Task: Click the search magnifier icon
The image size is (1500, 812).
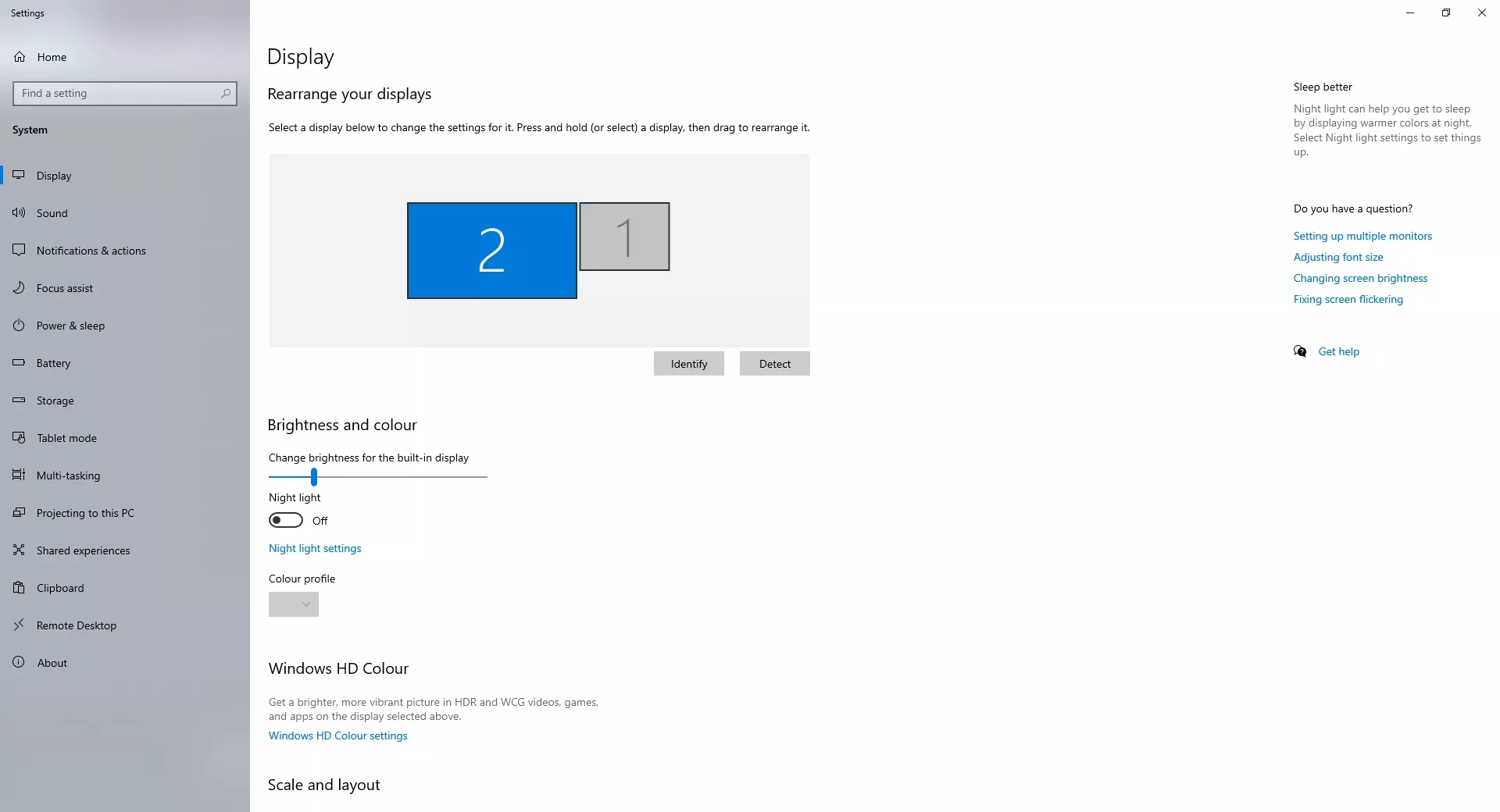Action: click(x=226, y=94)
